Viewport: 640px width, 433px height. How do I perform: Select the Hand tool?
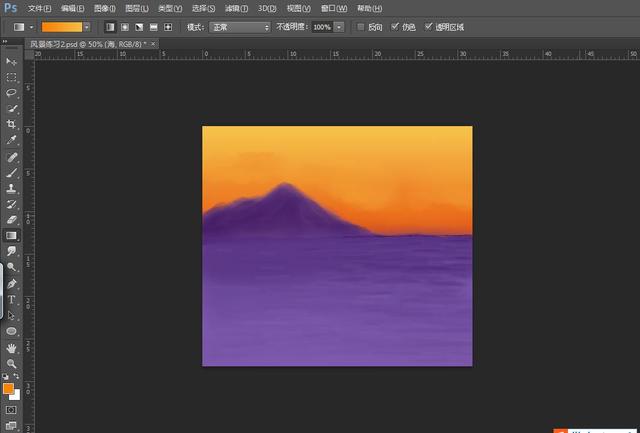(12, 347)
